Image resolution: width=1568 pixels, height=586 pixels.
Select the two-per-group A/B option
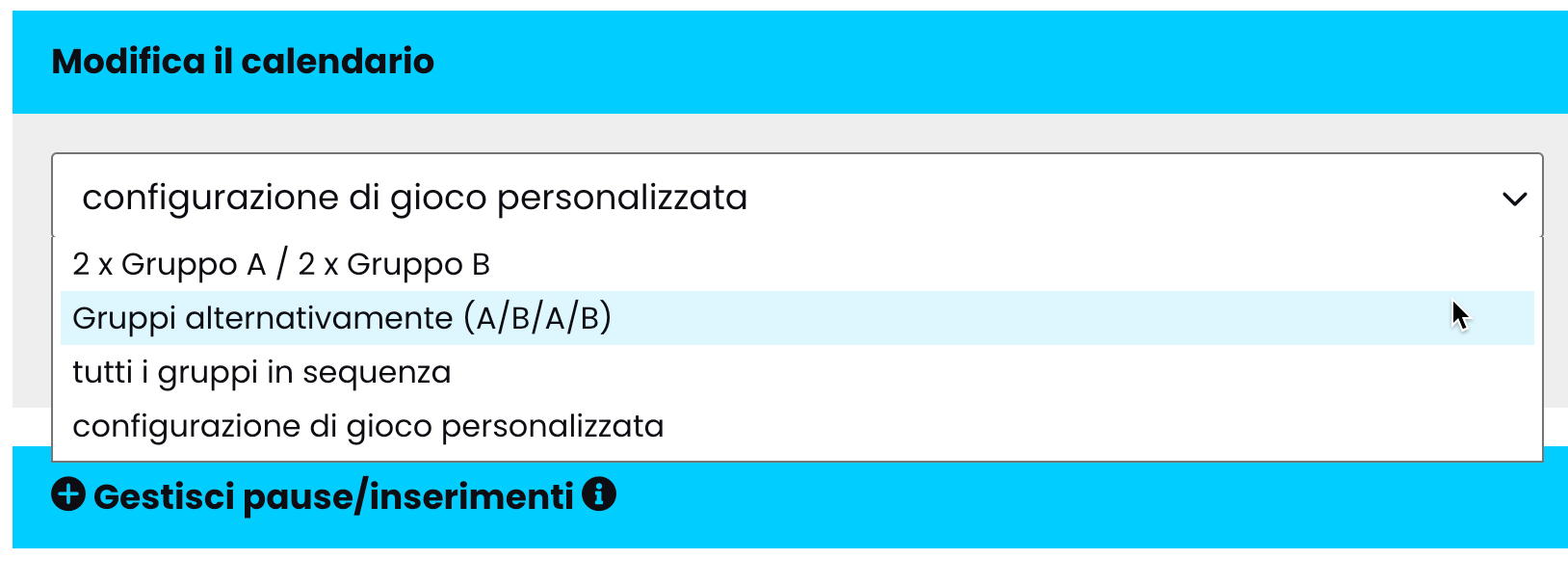[x=281, y=264]
